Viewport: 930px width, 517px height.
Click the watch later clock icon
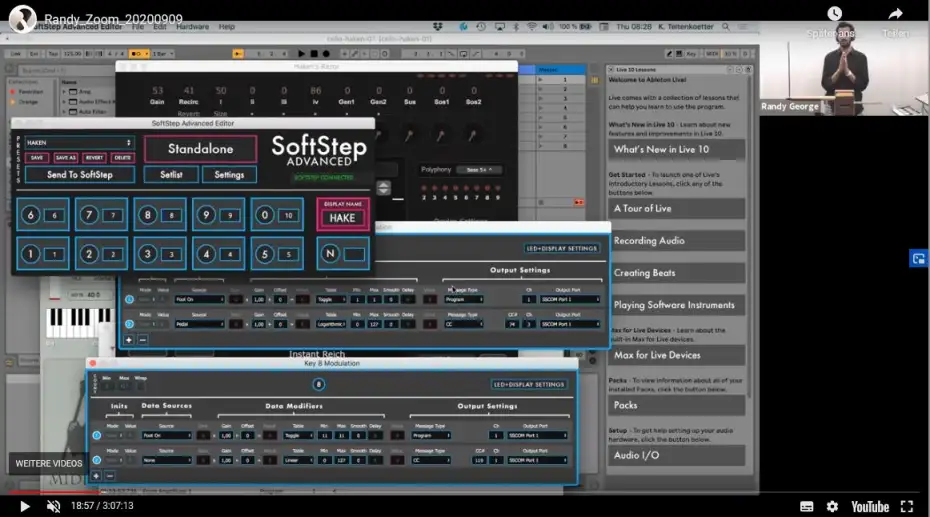pos(835,14)
